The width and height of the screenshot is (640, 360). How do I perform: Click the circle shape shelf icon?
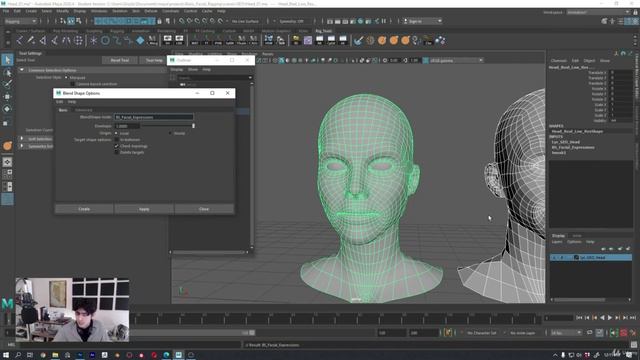[105, 40]
